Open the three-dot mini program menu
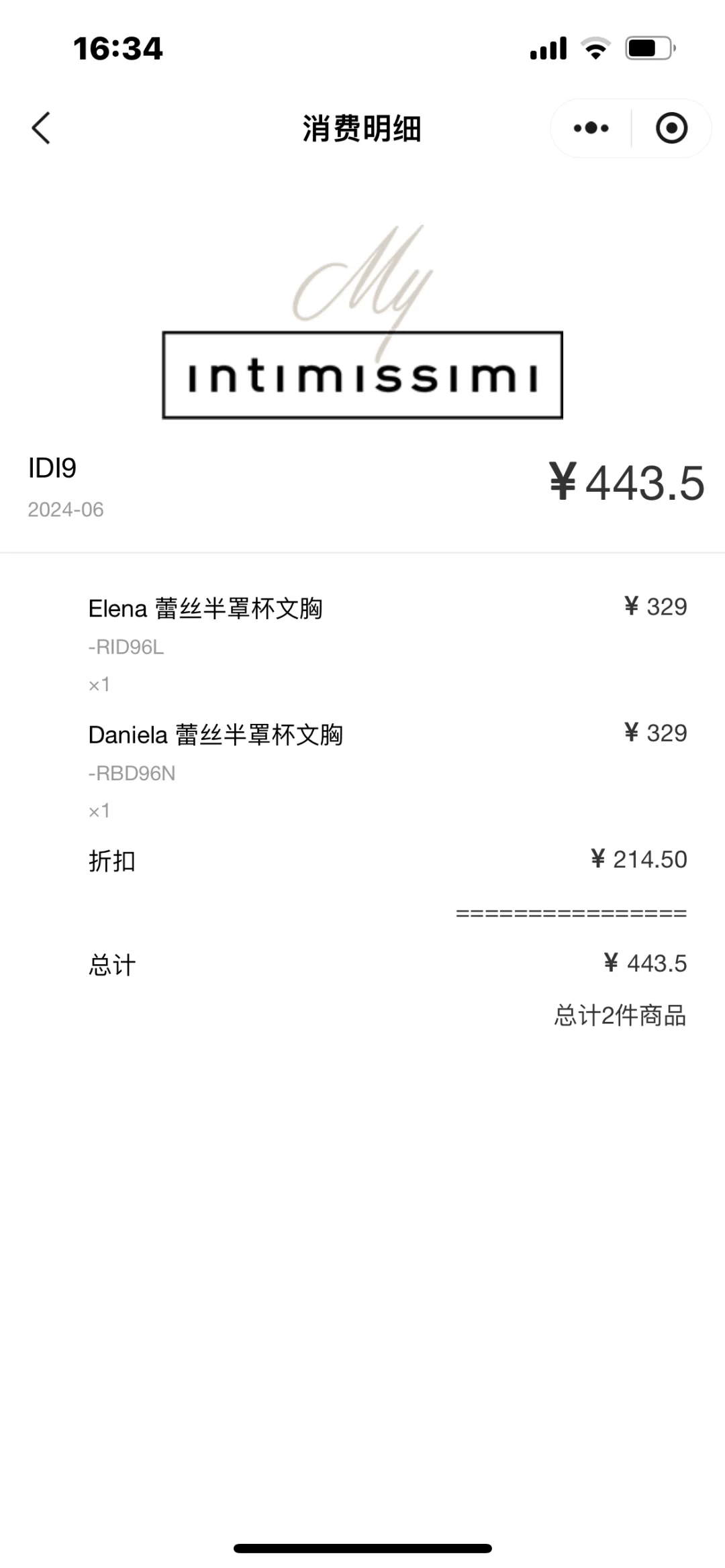Viewport: 725px width, 1568px height. (591, 128)
